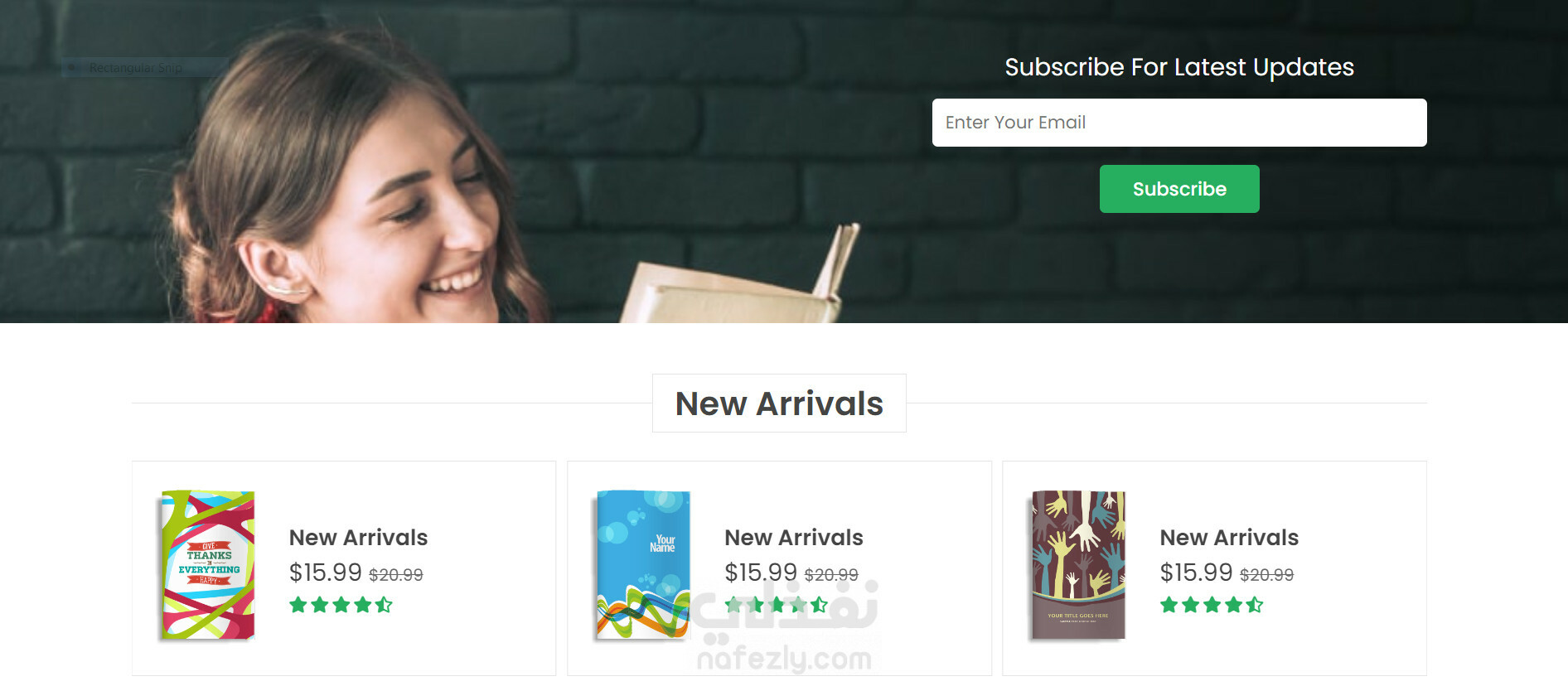
Task: Click the first star of third product rating
Action: point(1169,605)
